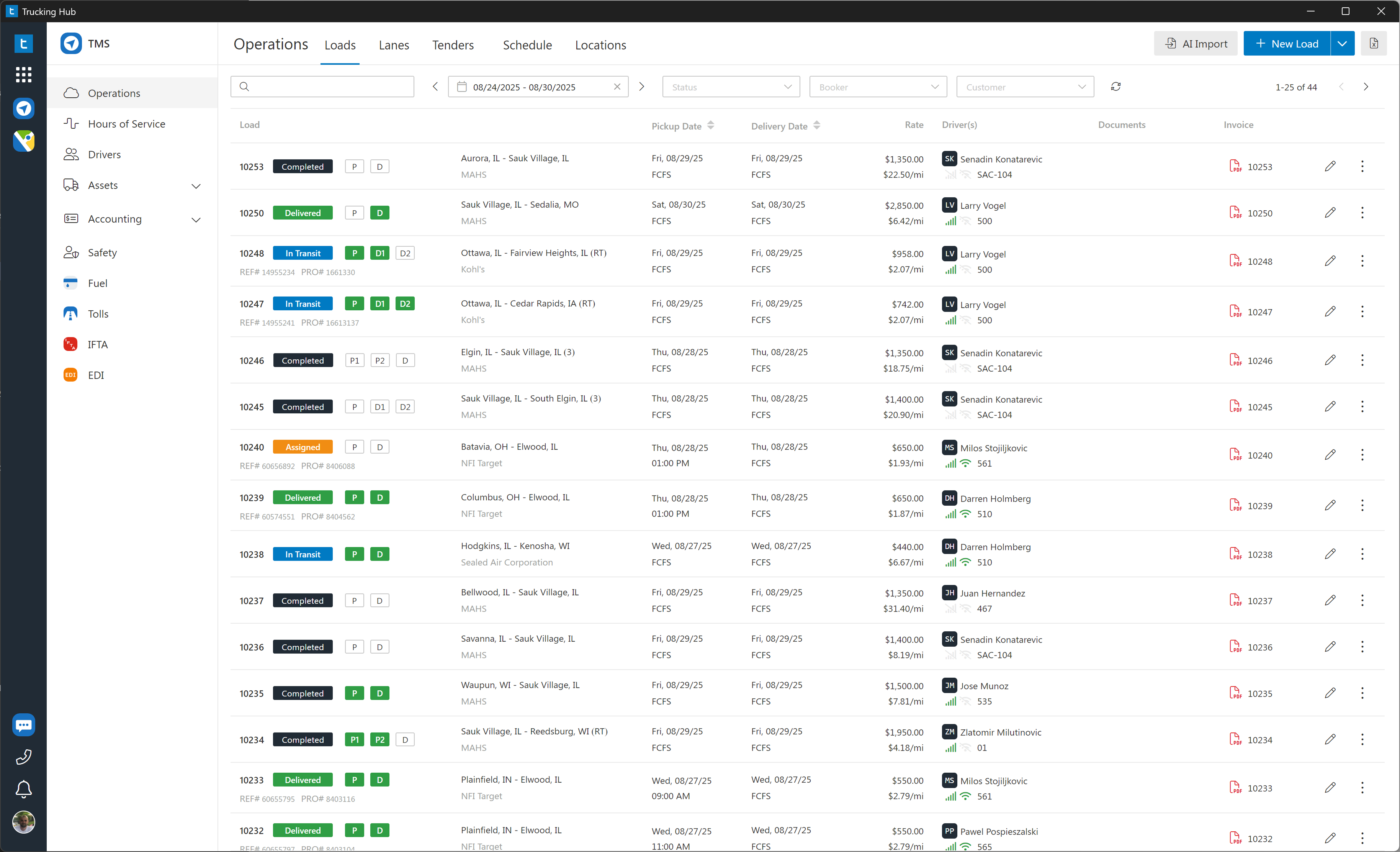
Task: Click the notifications bell icon
Action: 23,789
